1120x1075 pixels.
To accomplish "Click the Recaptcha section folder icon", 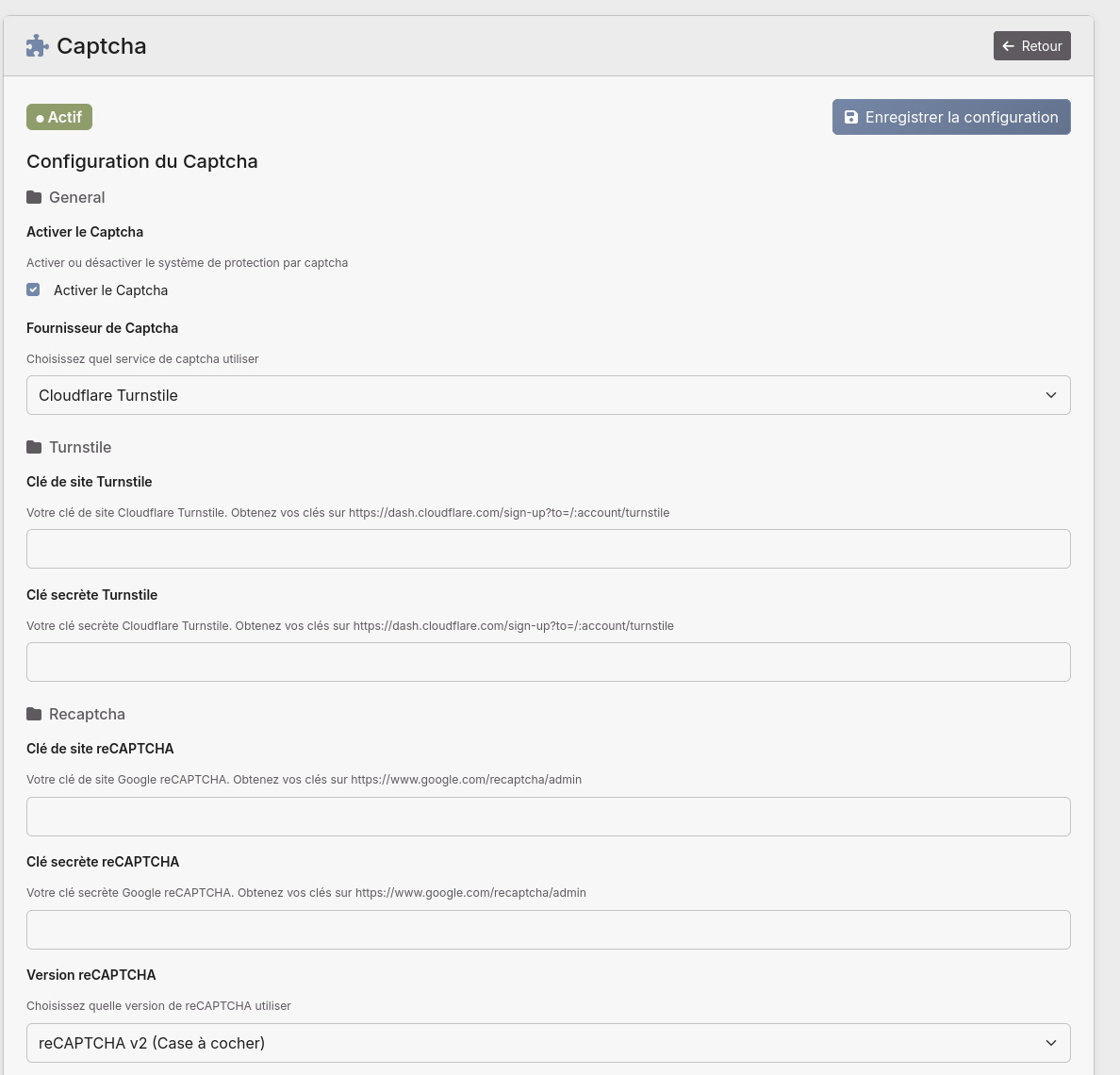I will pos(34,714).
